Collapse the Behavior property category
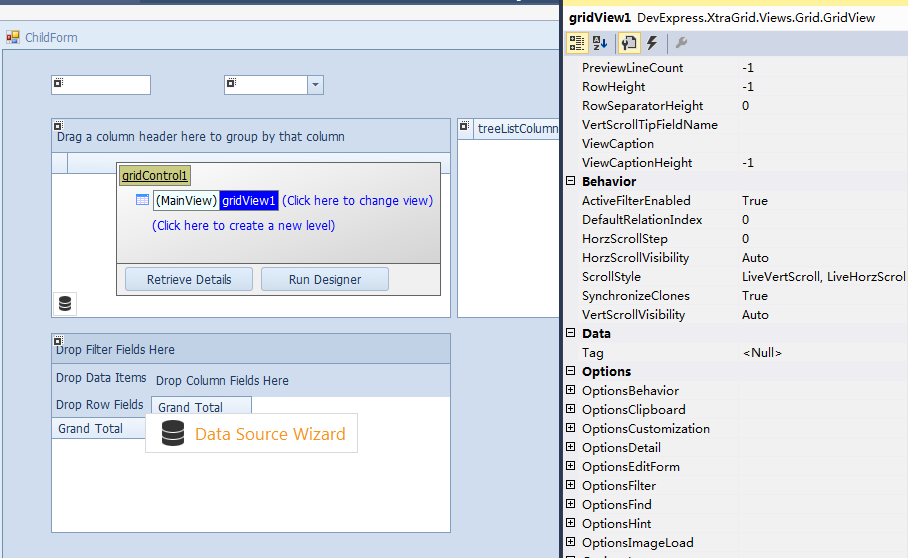The image size is (908, 558). point(571,182)
